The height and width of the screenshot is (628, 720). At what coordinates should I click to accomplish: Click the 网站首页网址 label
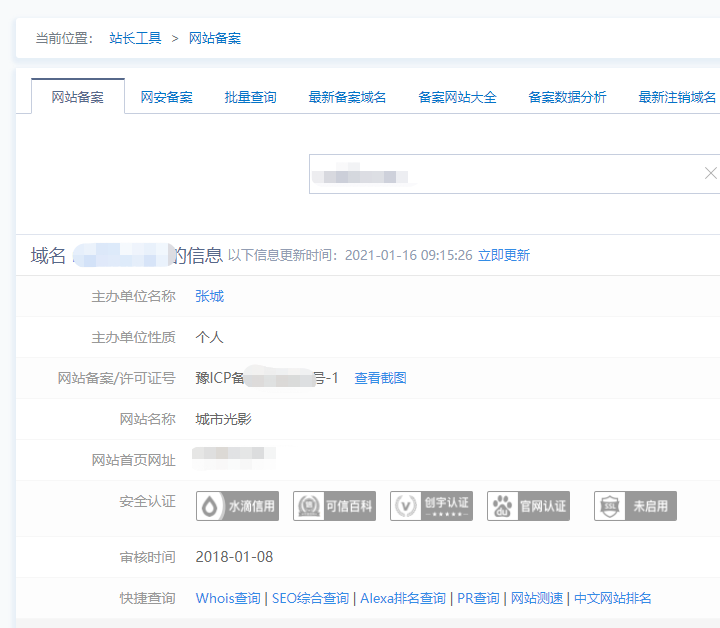134,460
